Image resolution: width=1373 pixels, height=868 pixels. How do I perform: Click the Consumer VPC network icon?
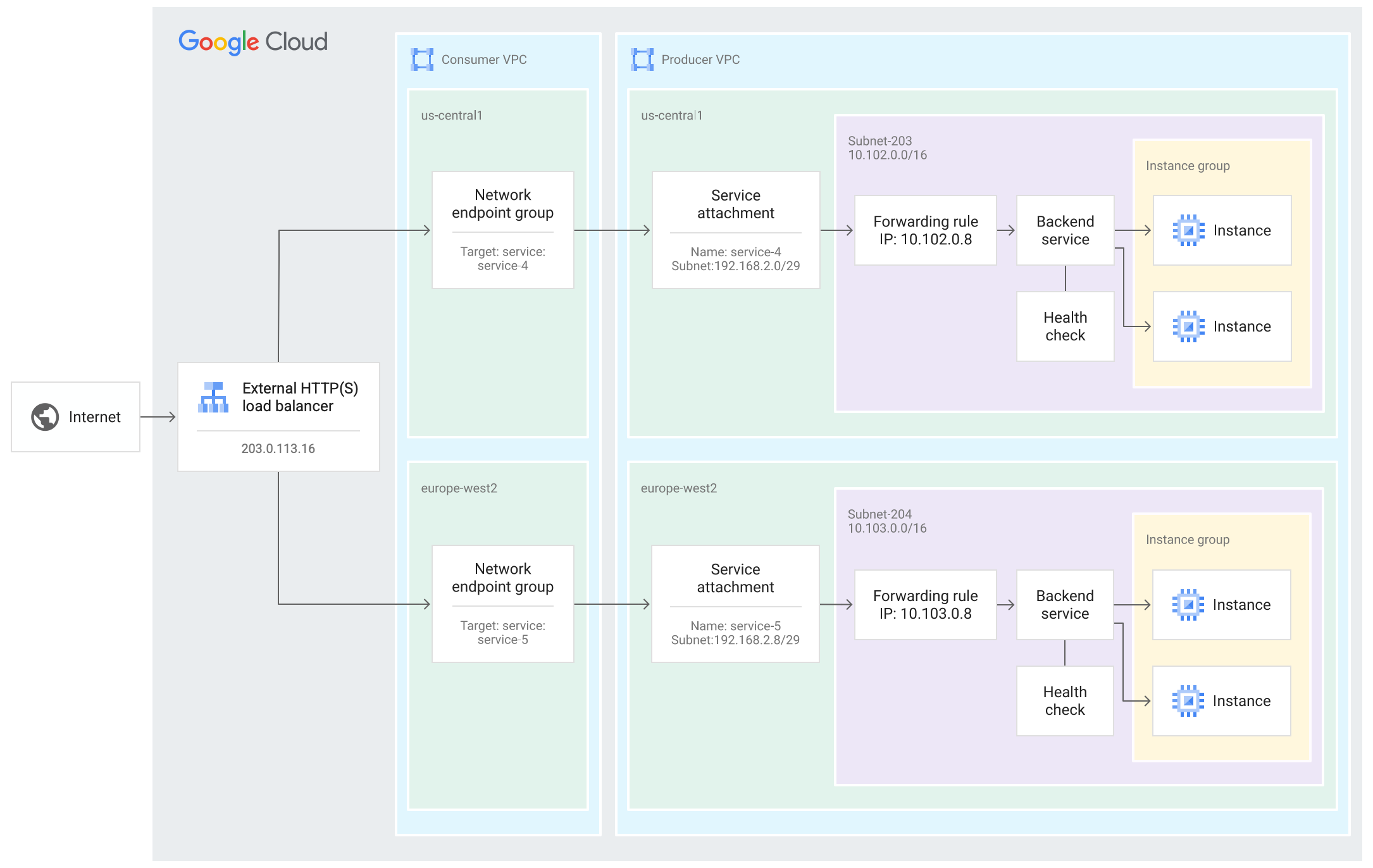[422, 59]
